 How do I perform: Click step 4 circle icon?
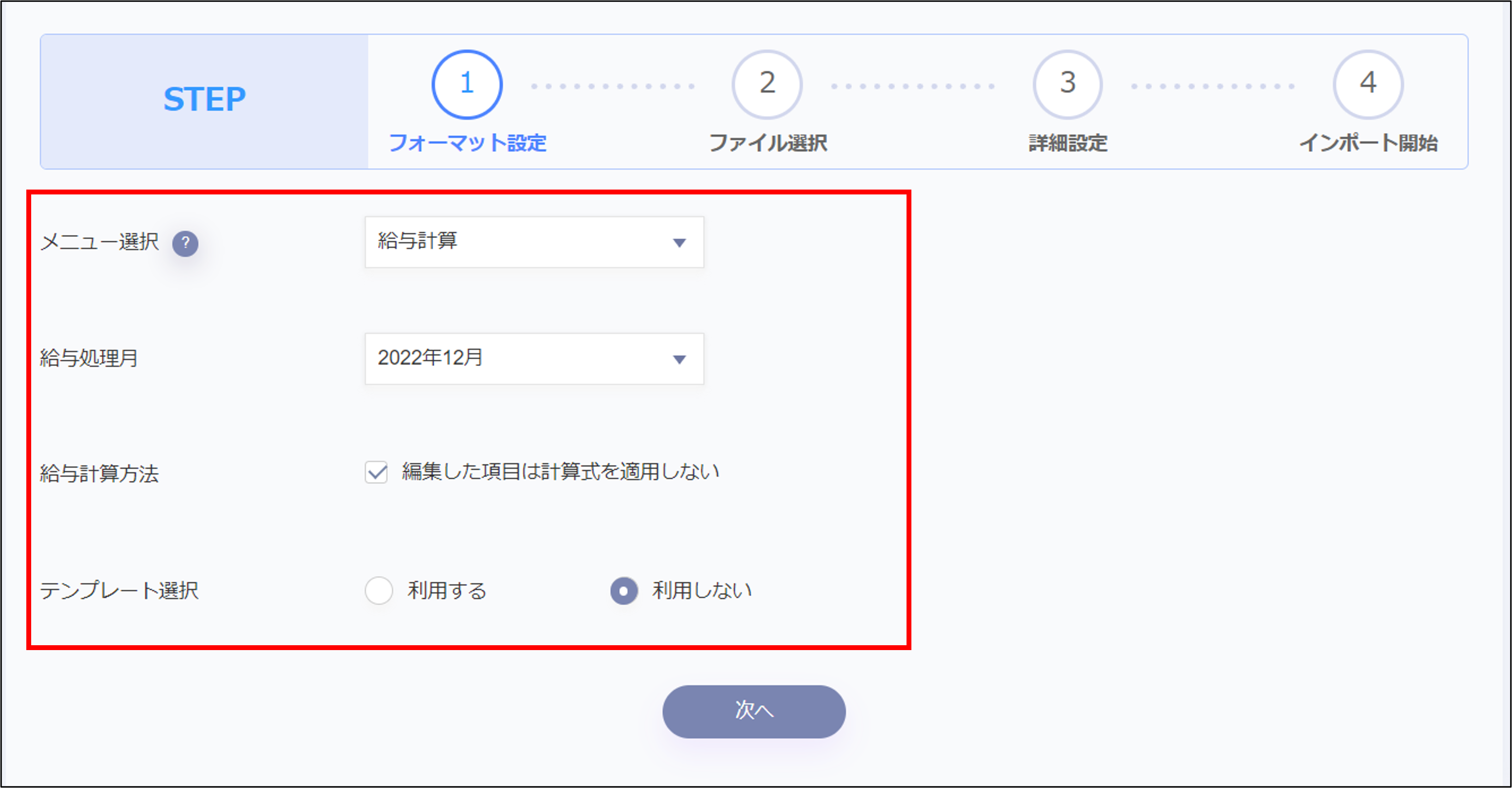tap(1368, 84)
